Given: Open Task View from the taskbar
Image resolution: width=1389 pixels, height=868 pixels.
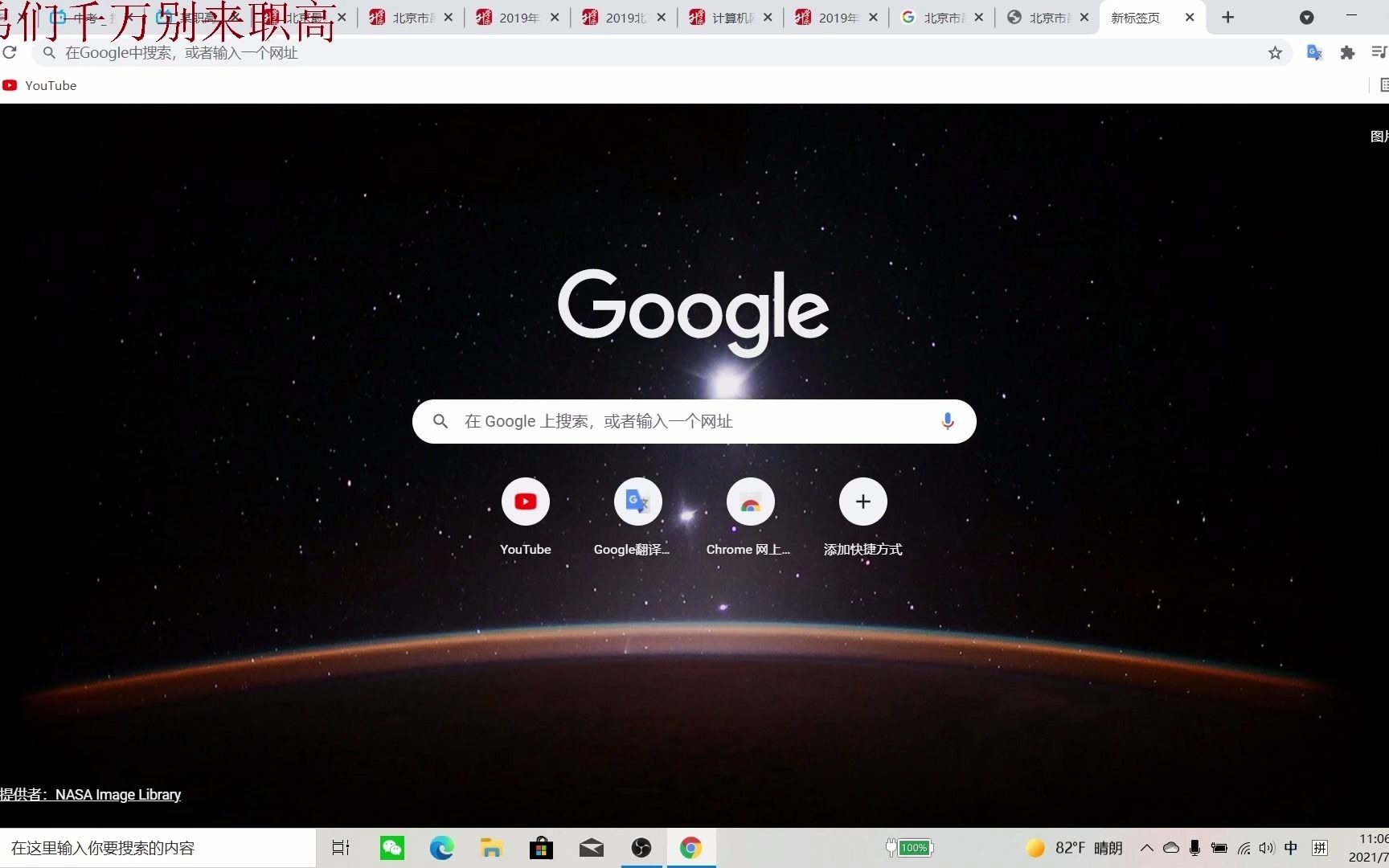Looking at the screenshot, I should click(341, 848).
